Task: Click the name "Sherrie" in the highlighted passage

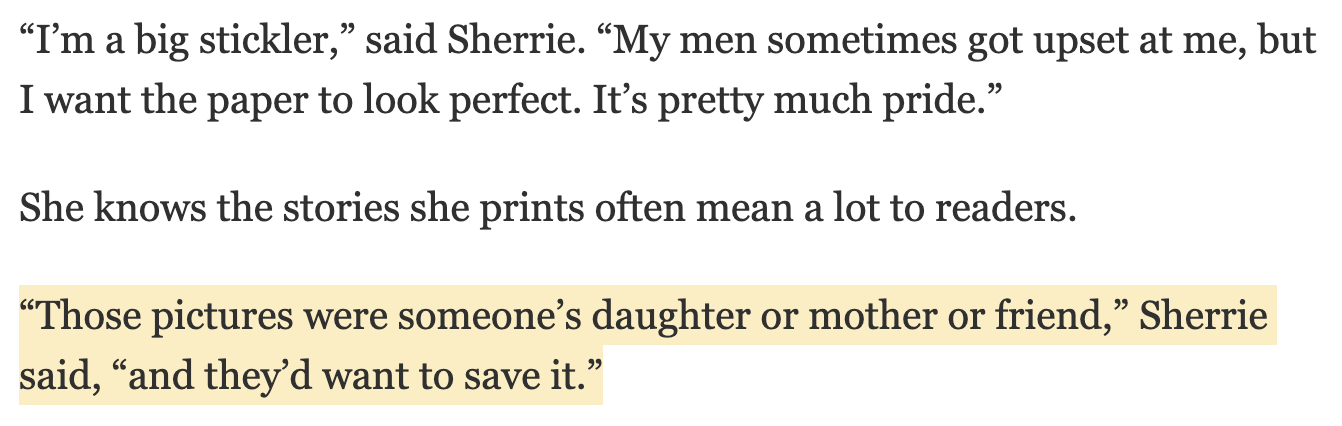Action: 1204,318
